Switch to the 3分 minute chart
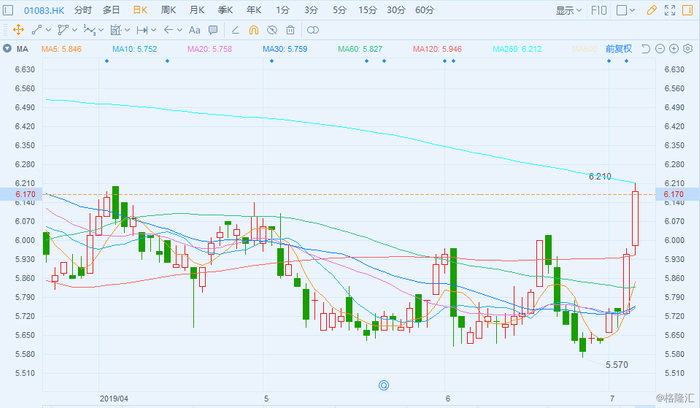The width and height of the screenshot is (700, 408). coord(311,10)
